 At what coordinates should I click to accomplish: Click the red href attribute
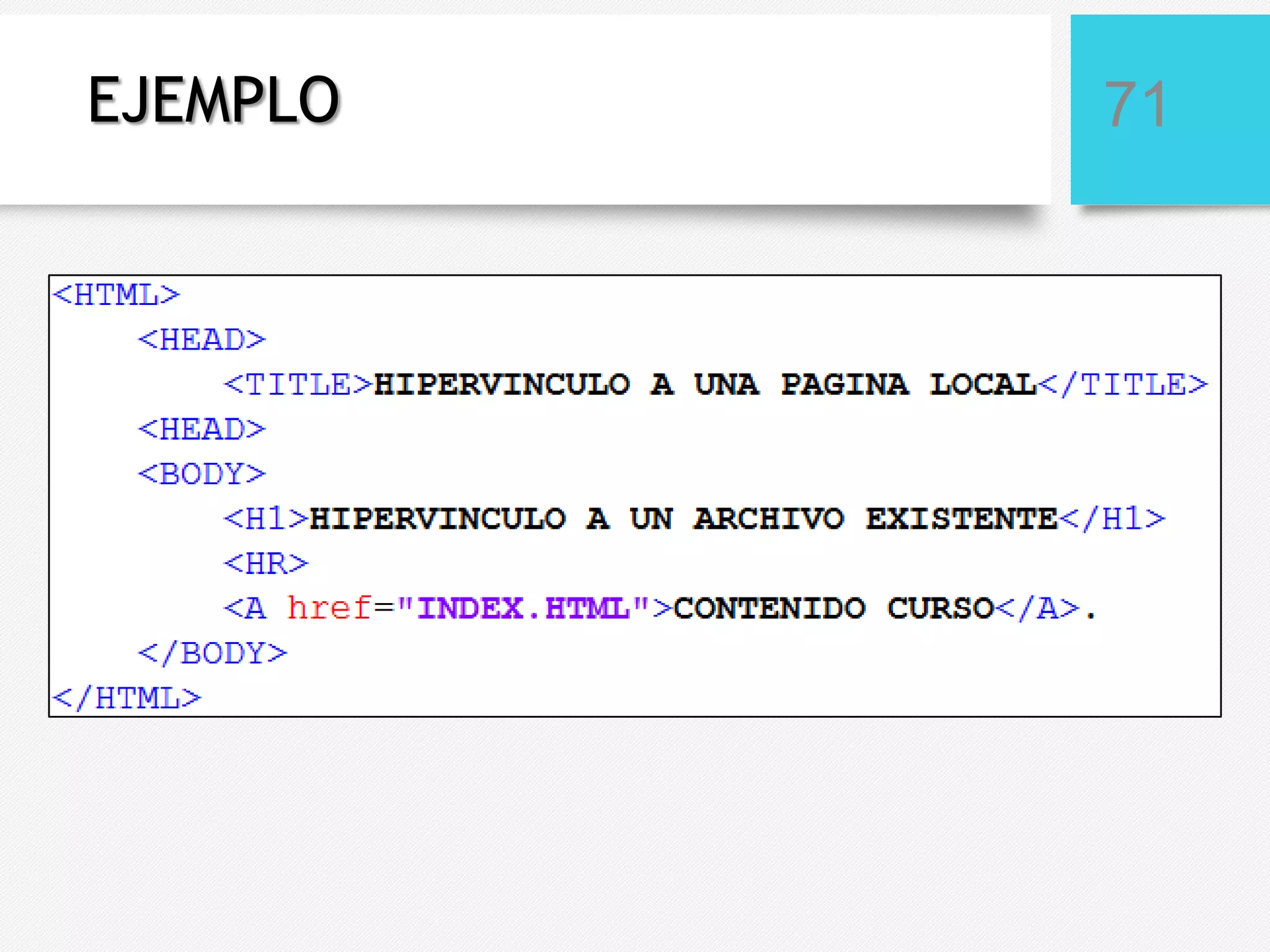(329, 607)
